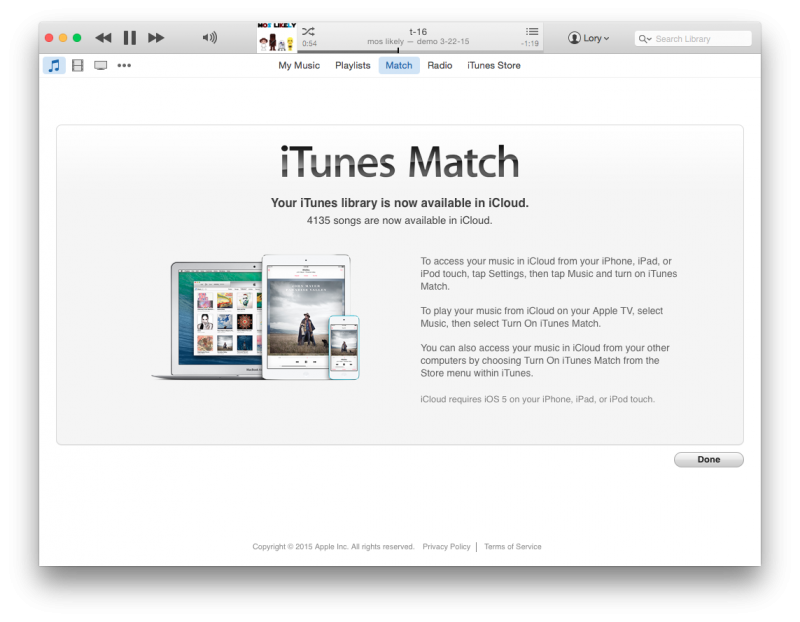Close the iTunes window with red button
This screenshot has height=622, width=800.
click(49, 38)
